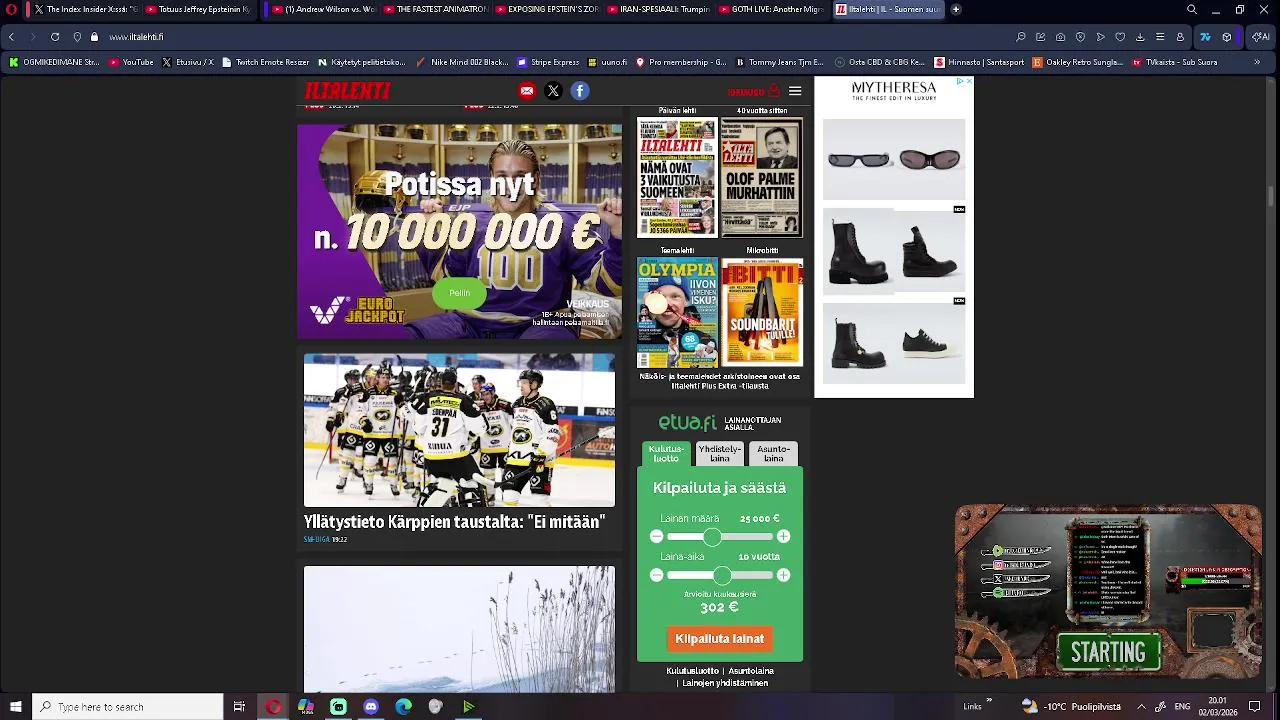
Task: Click the Mytheresa sunglasses ad image
Action: click(x=894, y=159)
